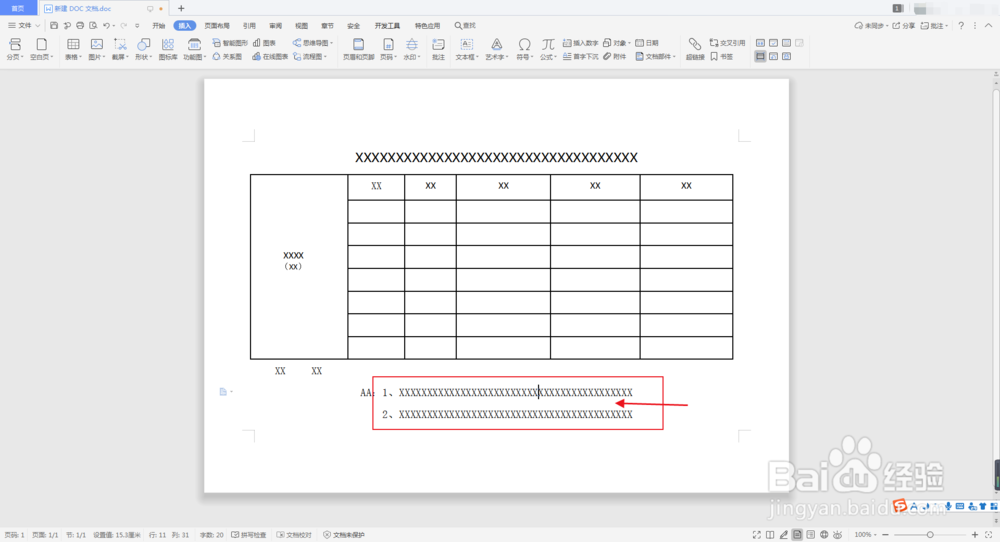
Task: Insert a table (表格)
Action: point(73,48)
